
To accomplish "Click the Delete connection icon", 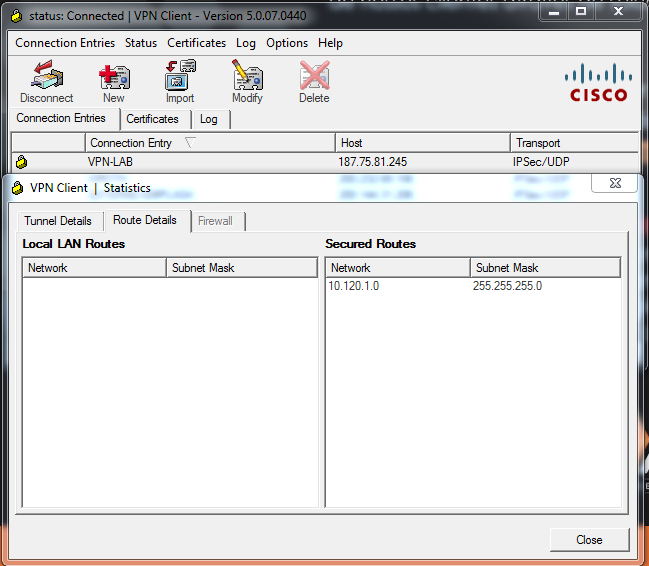I will pyautogui.click(x=314, y=81).
